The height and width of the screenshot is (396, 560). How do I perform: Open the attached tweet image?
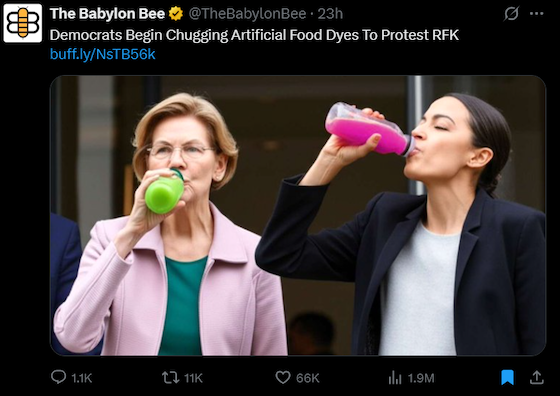point(298,215)
